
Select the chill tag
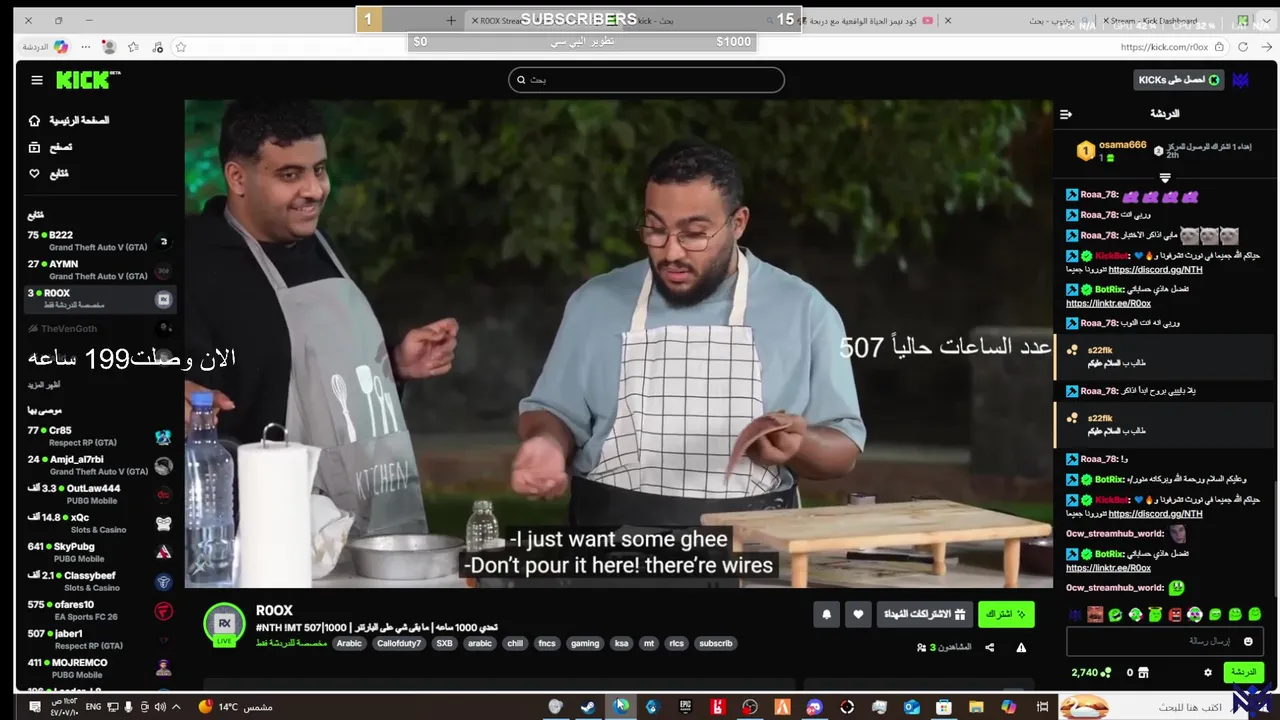click(515, 644)
